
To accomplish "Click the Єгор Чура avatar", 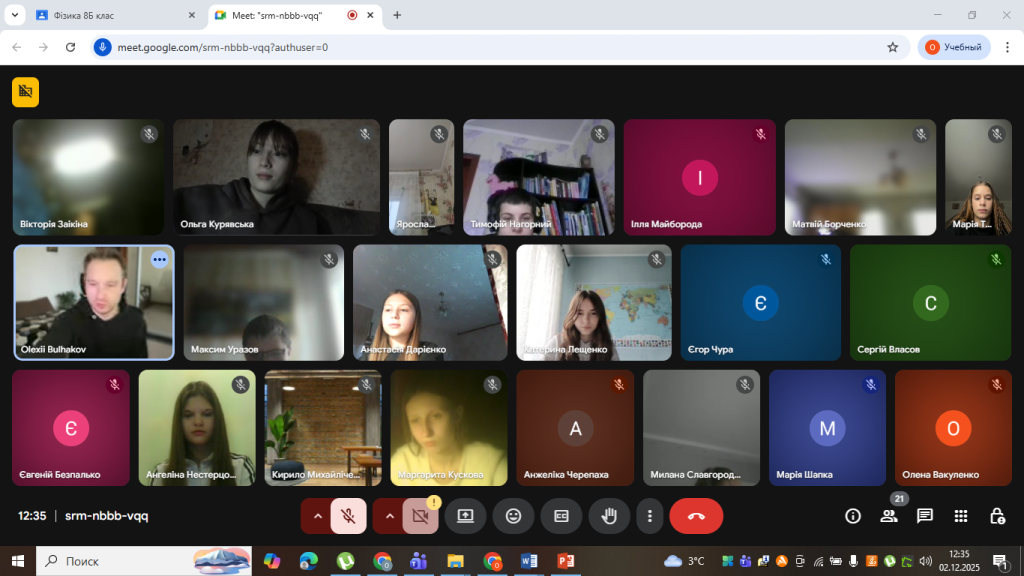I will (761, 302).
